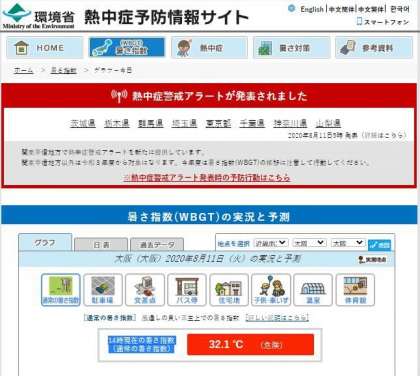Click the blue display button beside dropdowns
This screenshot has height=376, width=420.
(x=379, y=245)
